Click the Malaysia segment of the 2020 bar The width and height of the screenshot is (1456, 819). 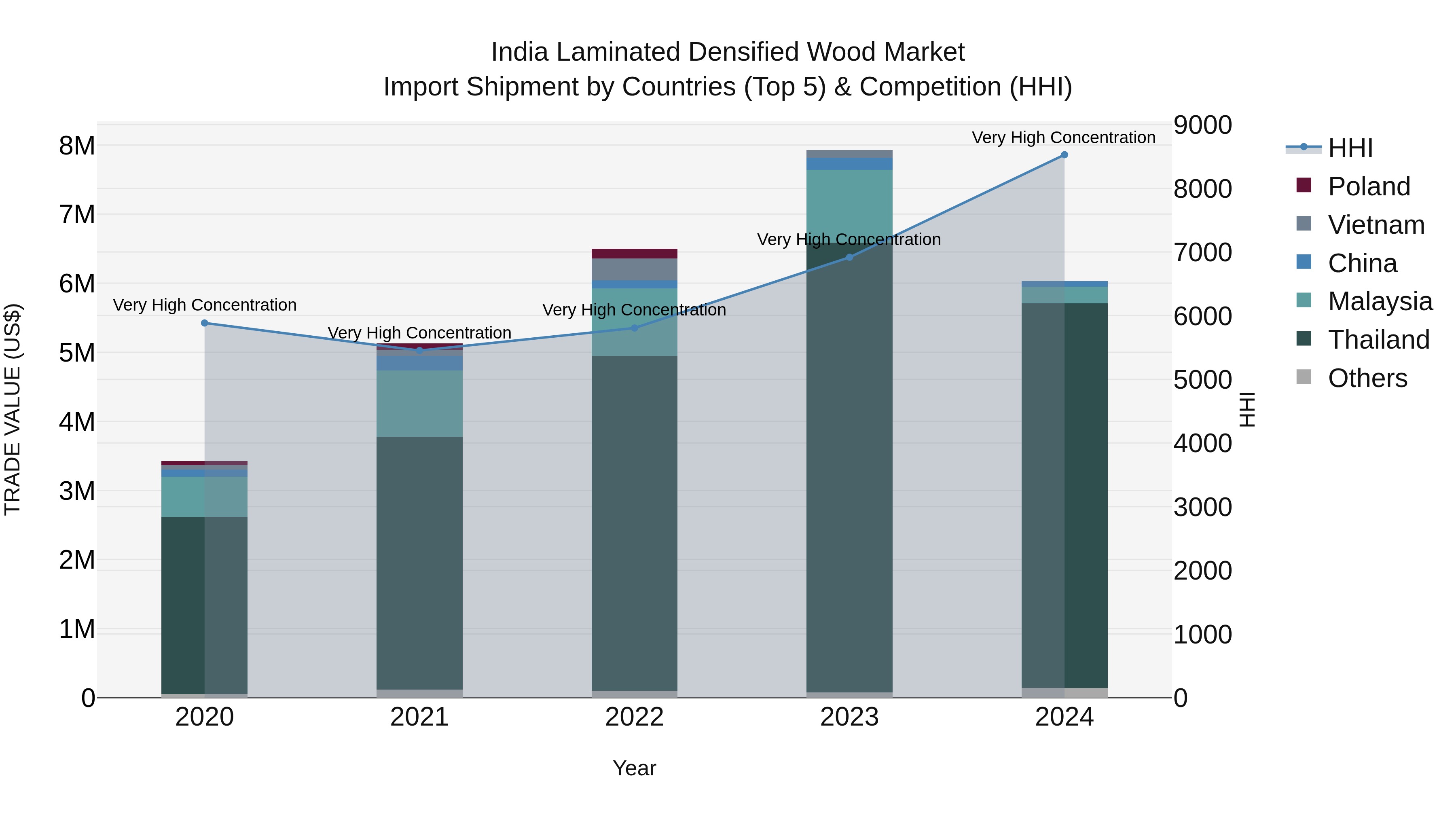tap(205, 497)
